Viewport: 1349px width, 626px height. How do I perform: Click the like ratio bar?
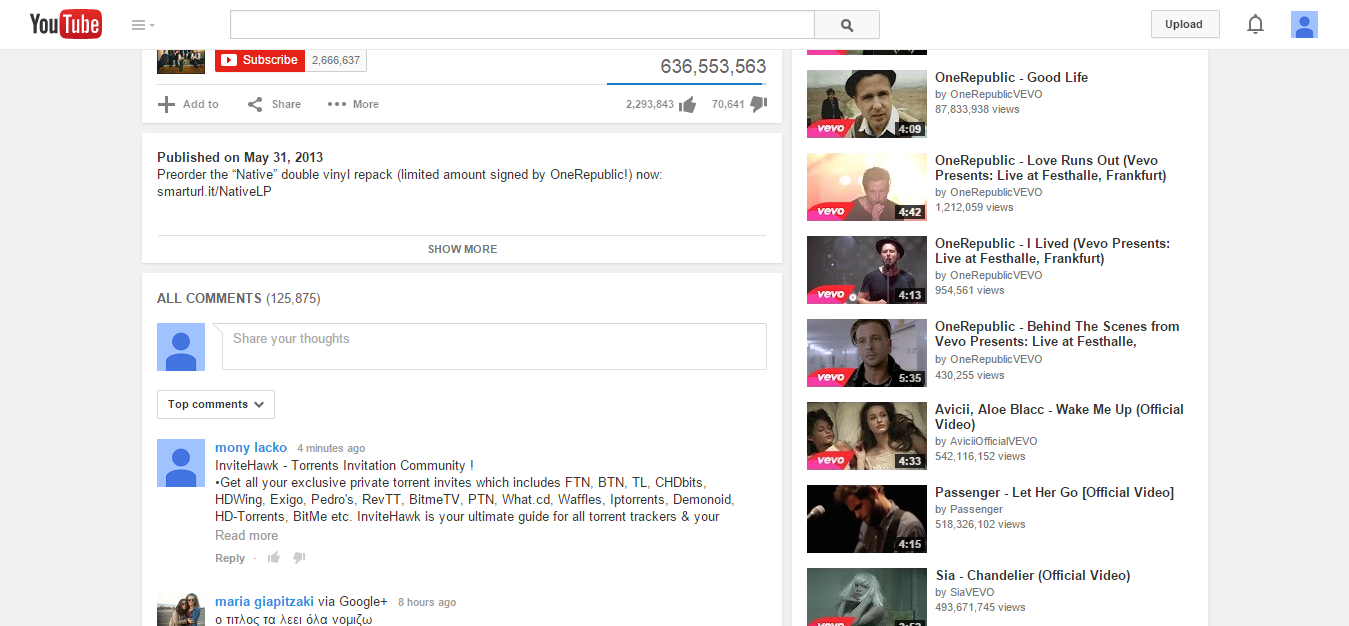coord(687,83)
